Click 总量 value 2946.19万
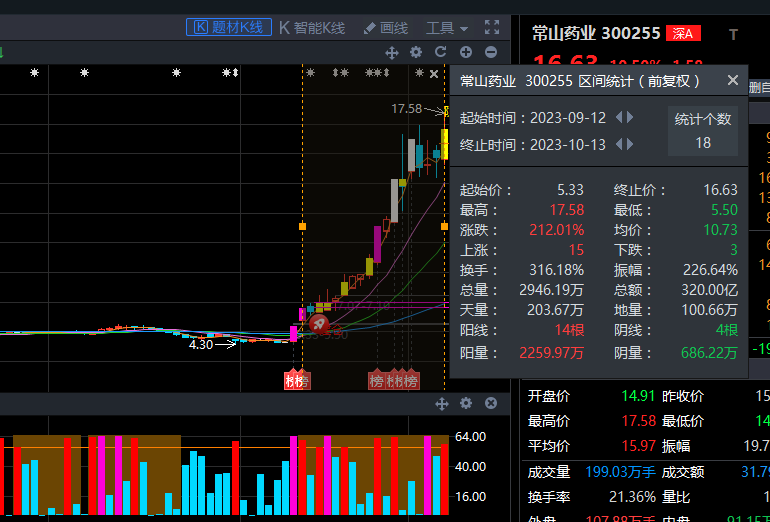The image size is (770, 522). (551, 290)
